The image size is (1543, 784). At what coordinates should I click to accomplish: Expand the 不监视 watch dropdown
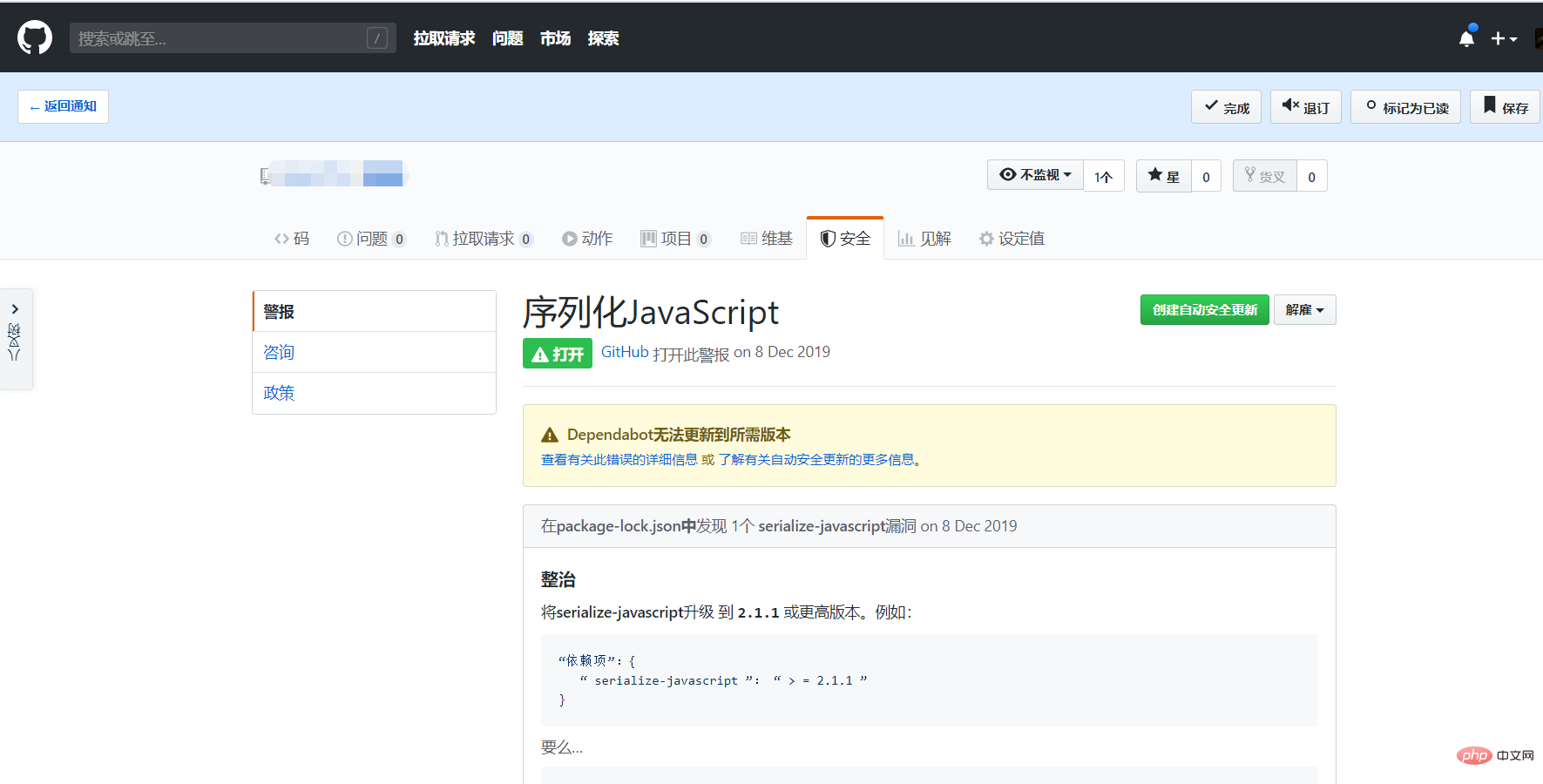(1035, 175)
